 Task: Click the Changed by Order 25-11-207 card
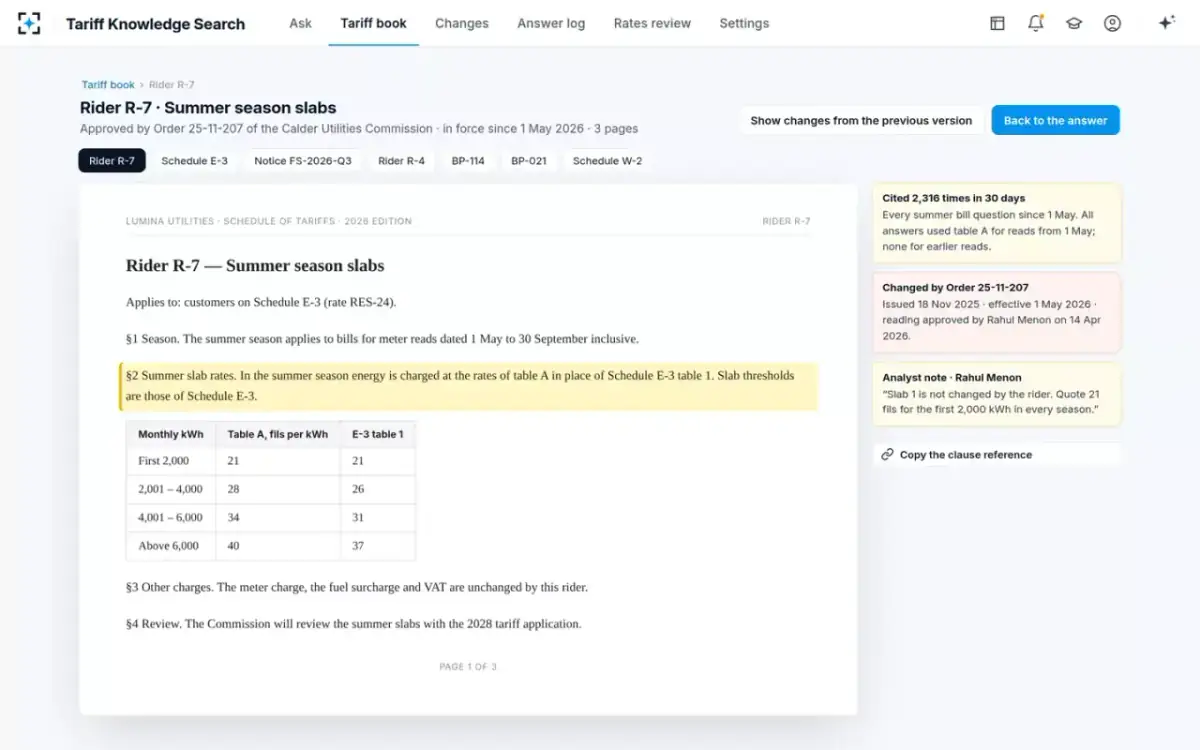point(996,312)
